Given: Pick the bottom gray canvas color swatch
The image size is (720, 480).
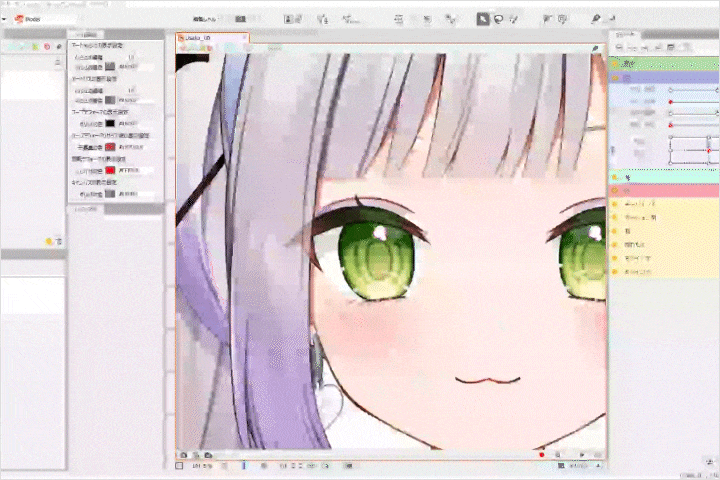Looking at the screenshot, I should 110,194.
